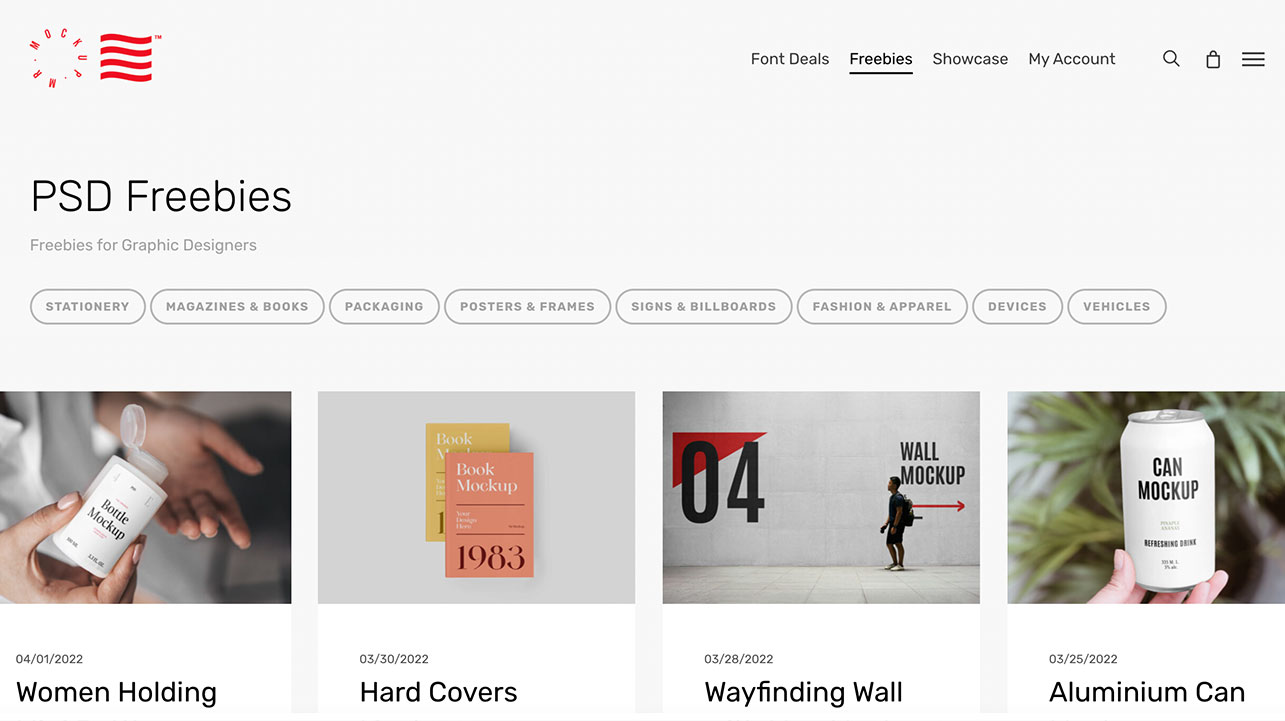Click the red Mockup flag logo
Screen dimensions: 1285x721
point(92,58)
